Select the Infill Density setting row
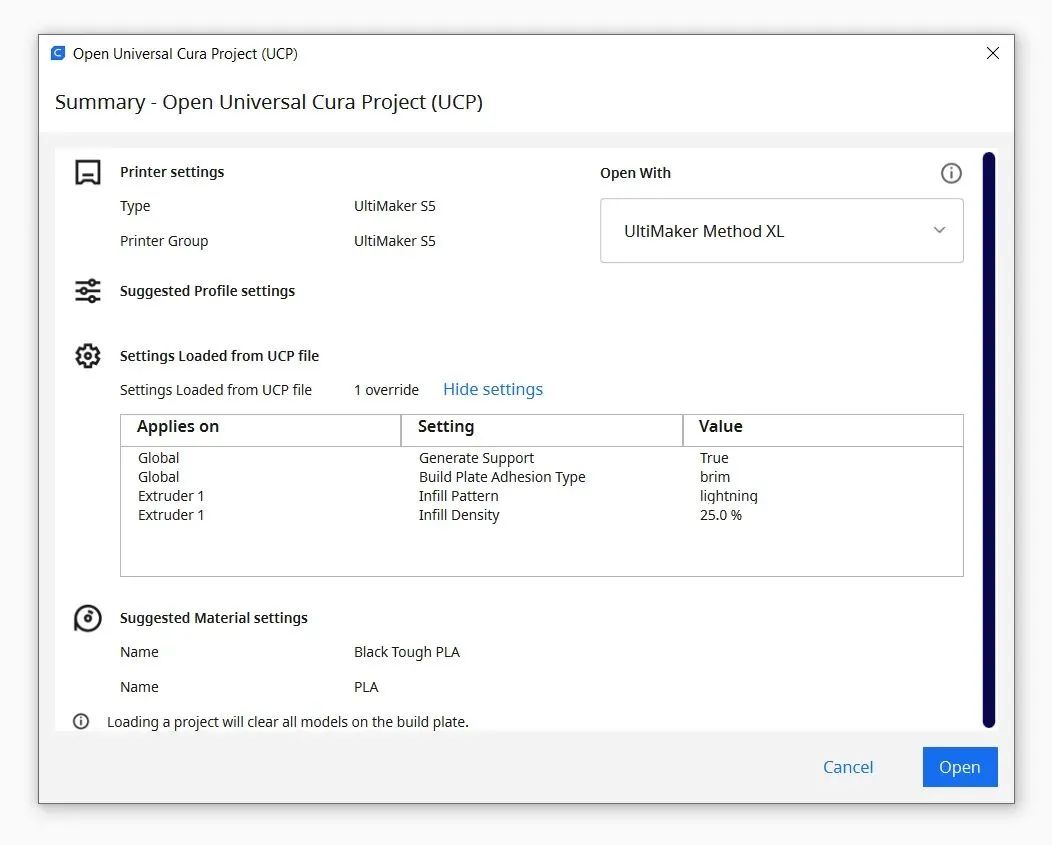Screen dimensions: 1052x845 541,515
